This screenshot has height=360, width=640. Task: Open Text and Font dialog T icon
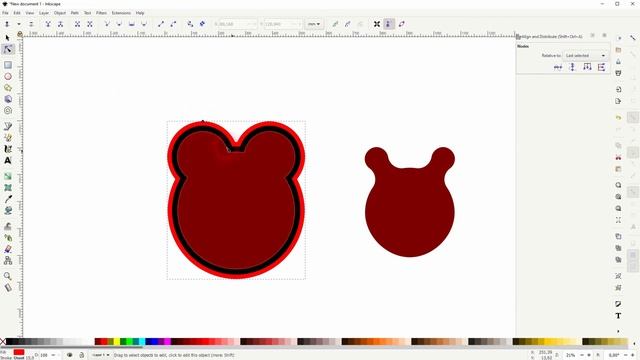618,316
